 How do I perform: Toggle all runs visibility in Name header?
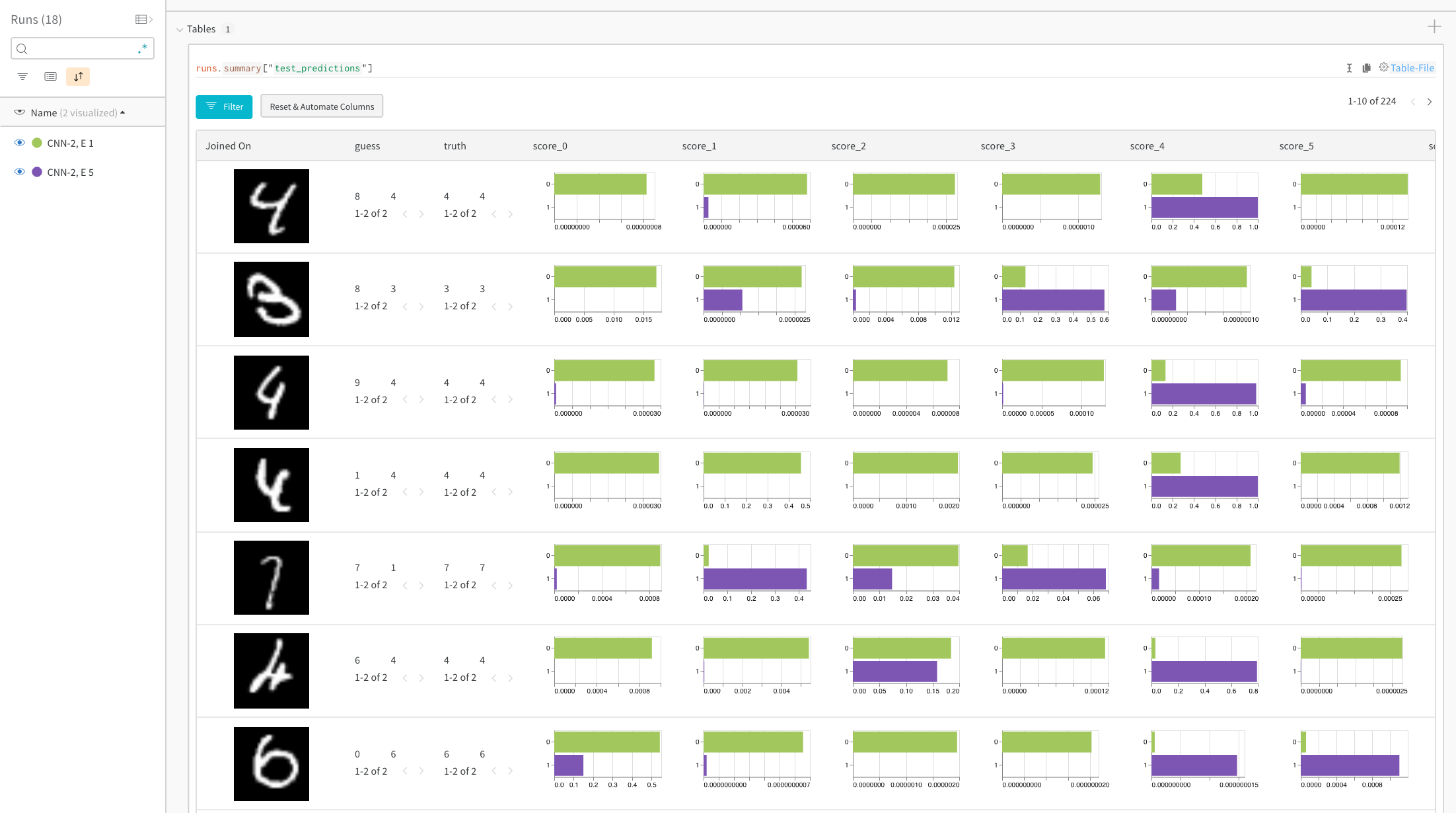coord(20,112)
